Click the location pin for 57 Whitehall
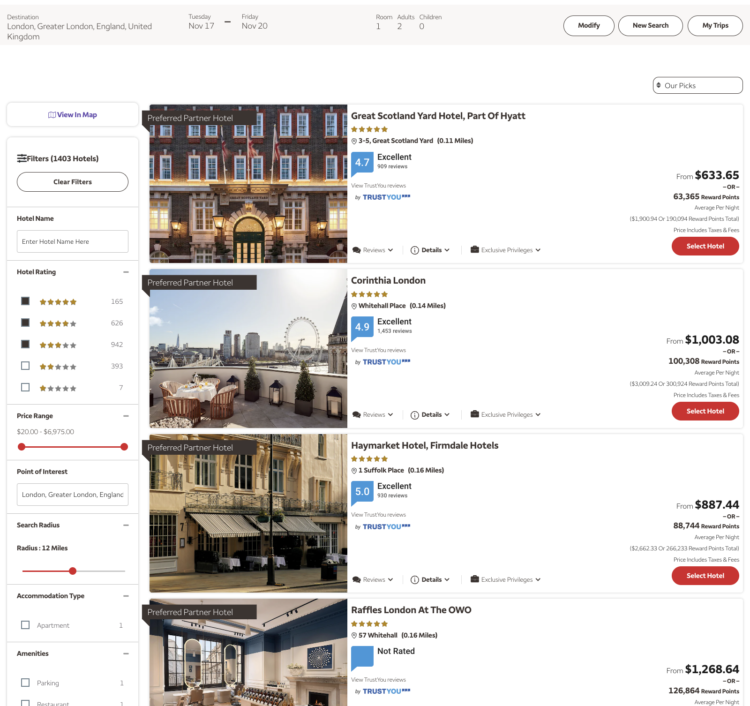750x706 pixels. click(x=354, y=636)
